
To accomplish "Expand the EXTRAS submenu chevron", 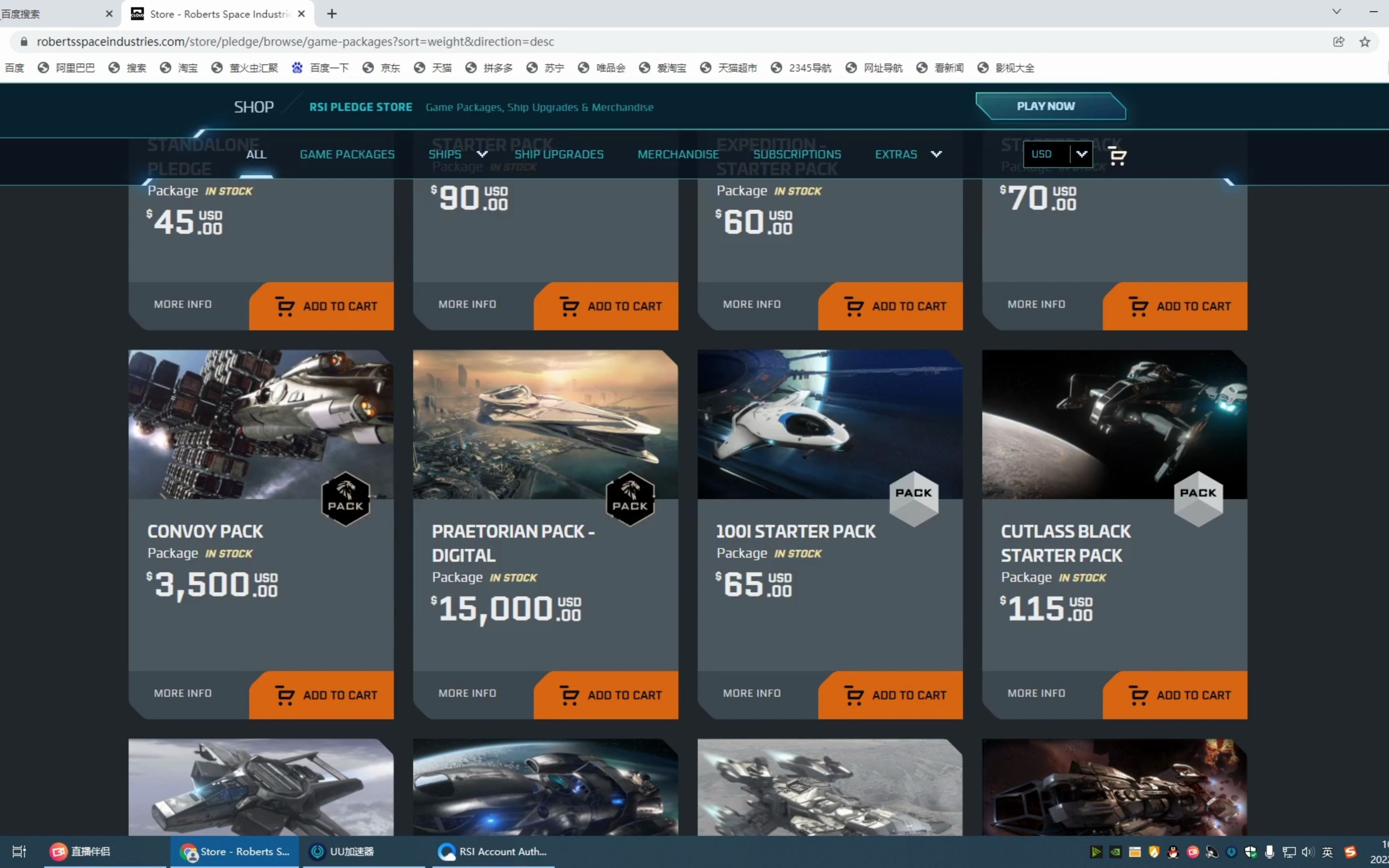I will pos(936,154).
